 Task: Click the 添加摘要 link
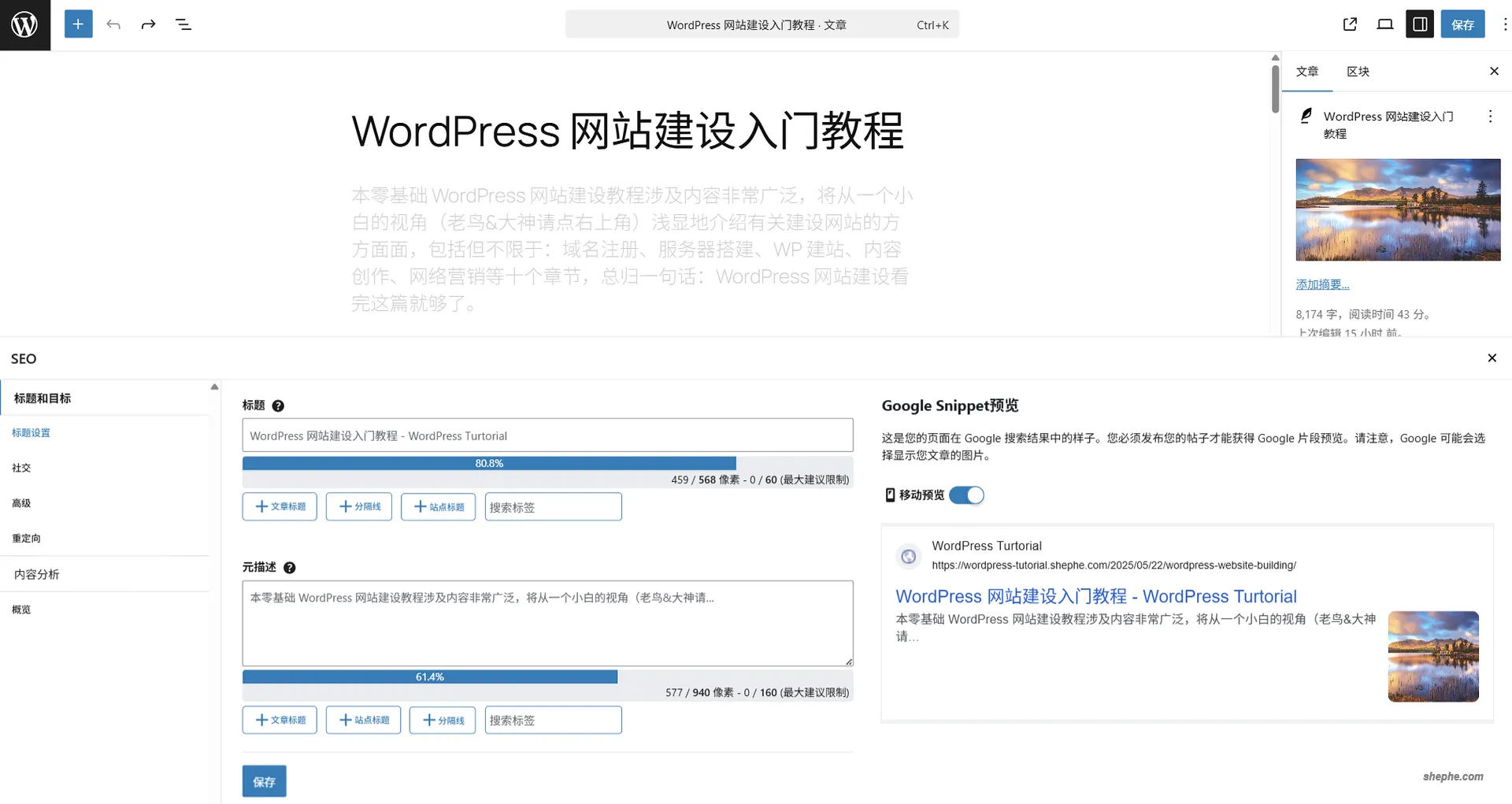[1322, 284]
